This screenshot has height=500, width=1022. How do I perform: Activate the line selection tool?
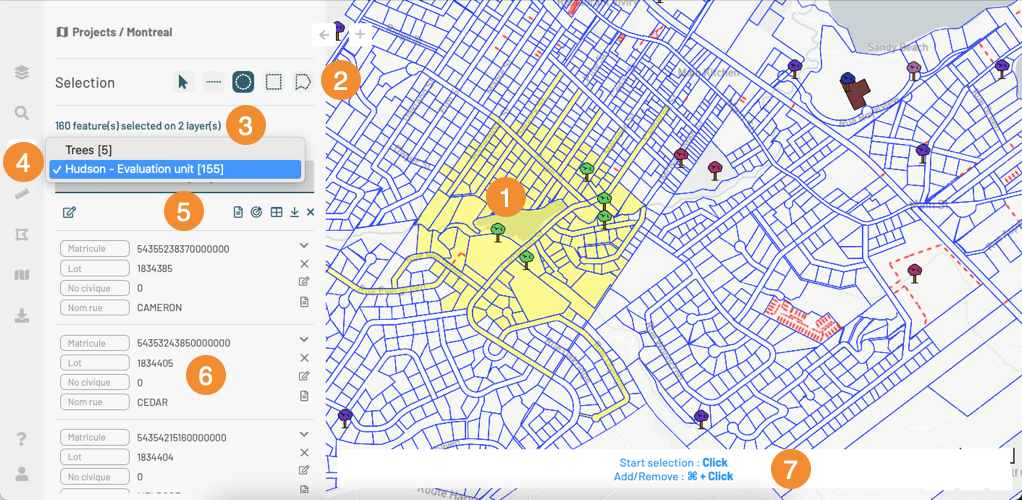coord(213,82)
